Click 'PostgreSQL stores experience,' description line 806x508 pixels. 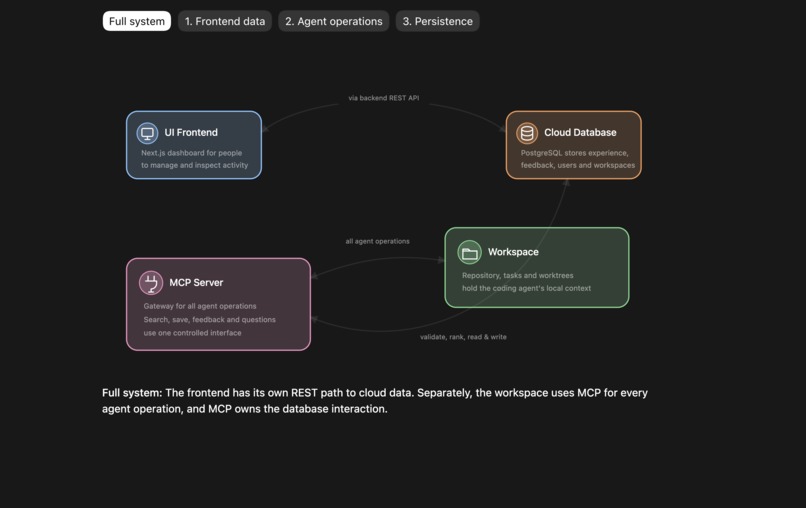[x=574, y=153]
